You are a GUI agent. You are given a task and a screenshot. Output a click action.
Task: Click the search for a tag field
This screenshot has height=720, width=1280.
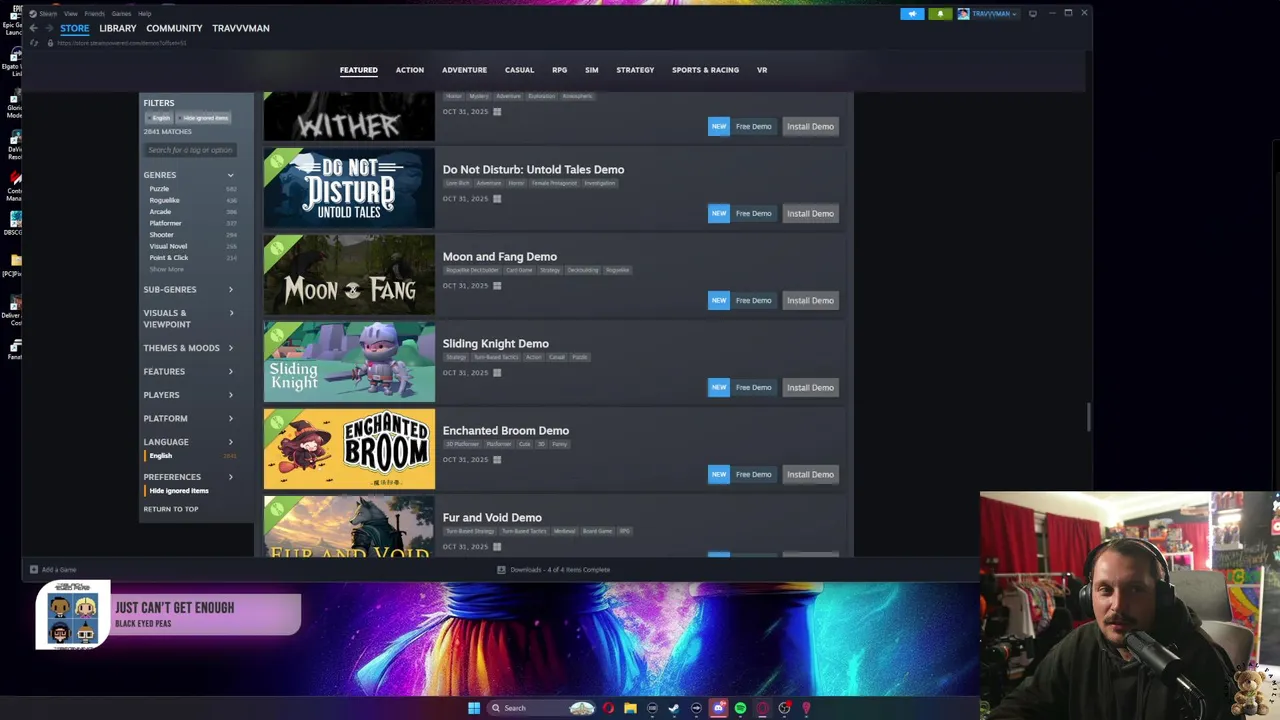pos(190,150)
